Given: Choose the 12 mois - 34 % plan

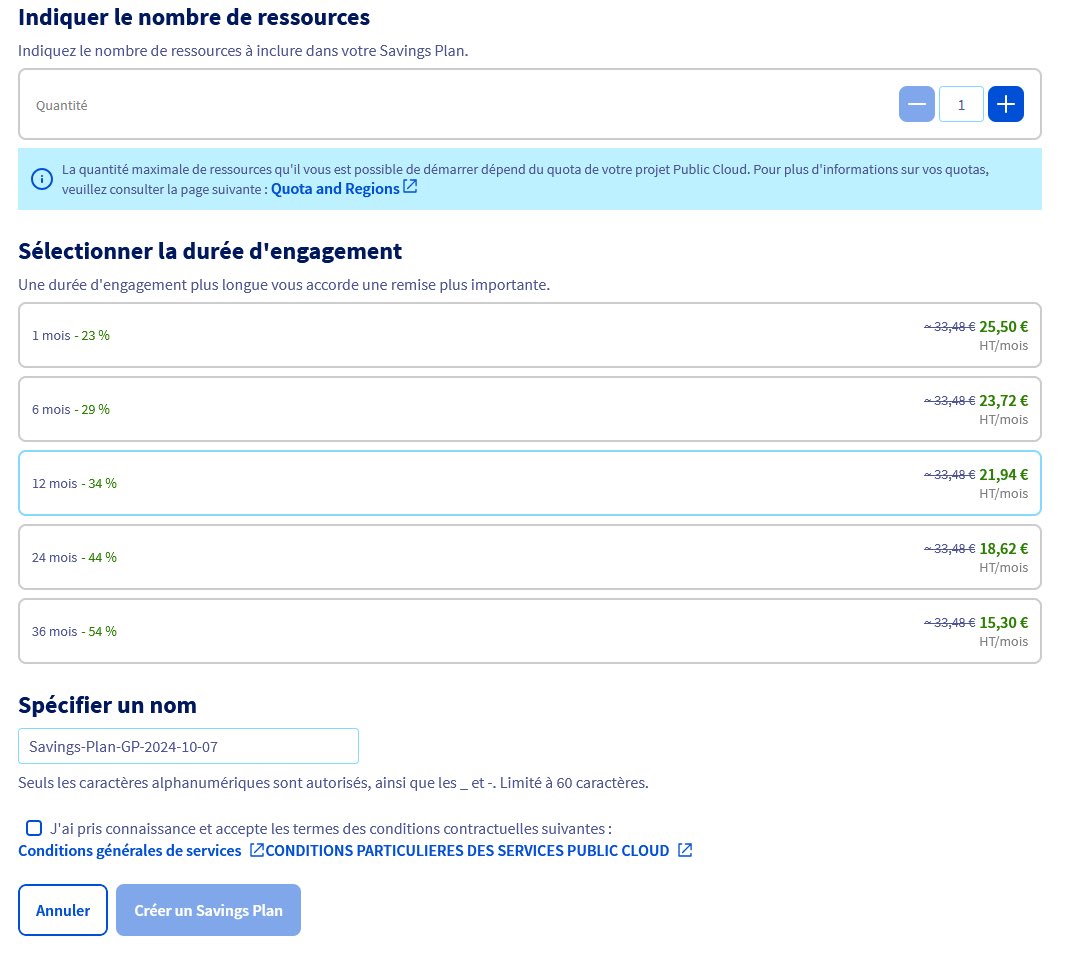Looking at the screenshot, I should coord(529,483).
